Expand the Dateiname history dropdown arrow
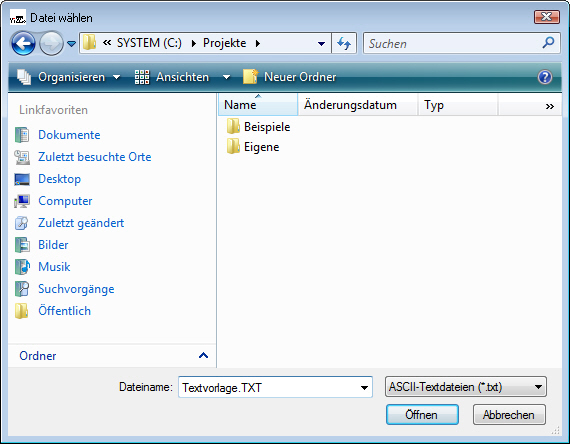Screen dimensions: 570x444 pos(364,388)
